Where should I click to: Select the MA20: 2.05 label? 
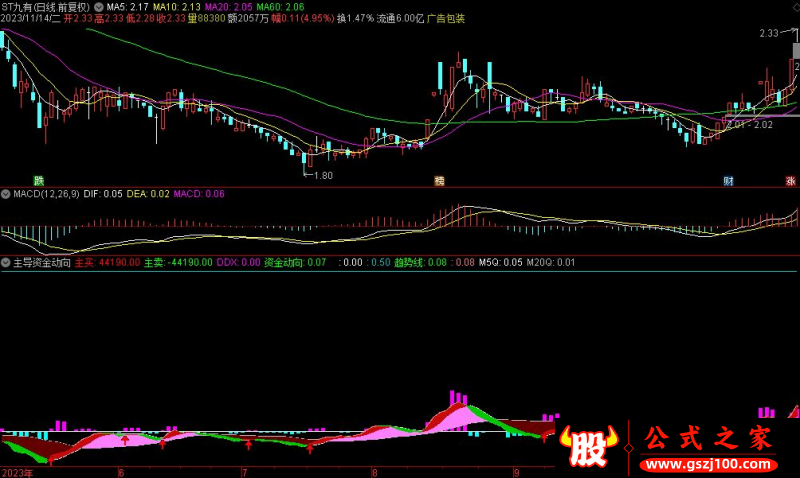pyautogui.click(x=229, y=7)
